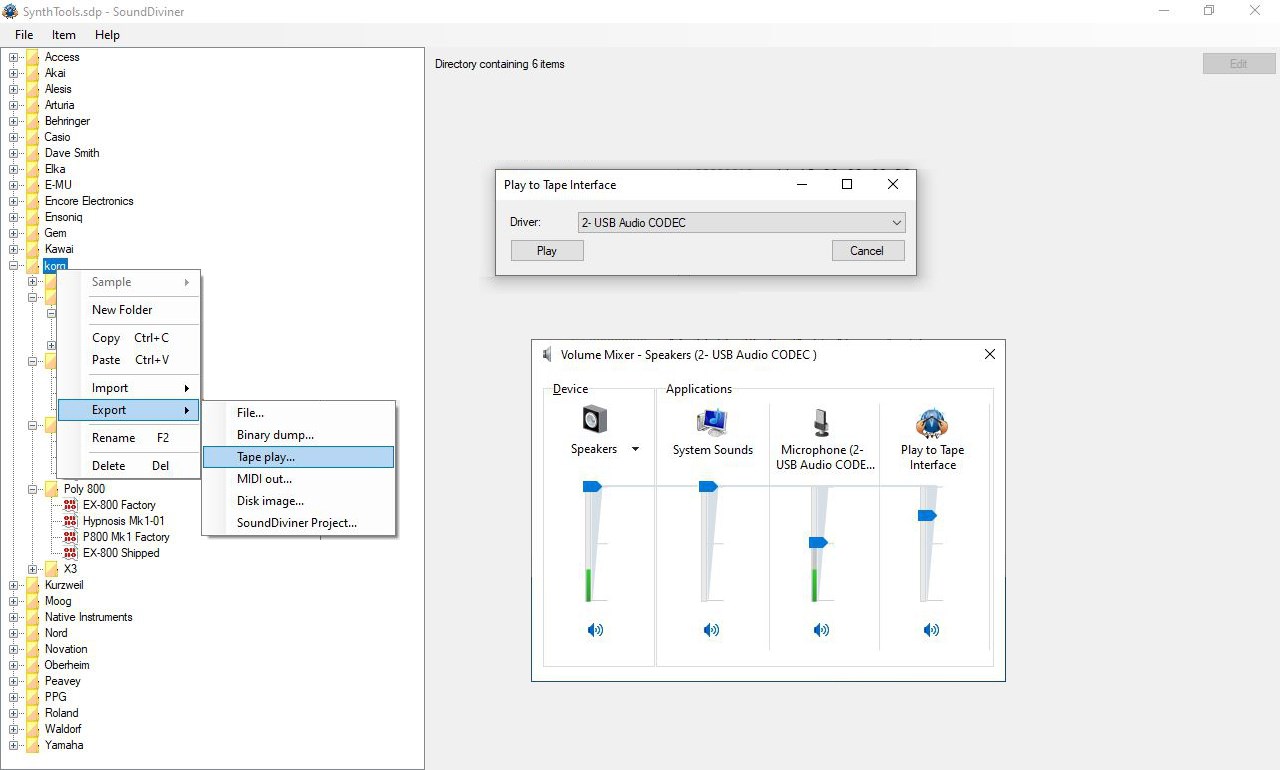The width and height of the screenshot is (1280, 770).
Task: Expand the Yamaha folder node
Action: [x=13, y=745]
